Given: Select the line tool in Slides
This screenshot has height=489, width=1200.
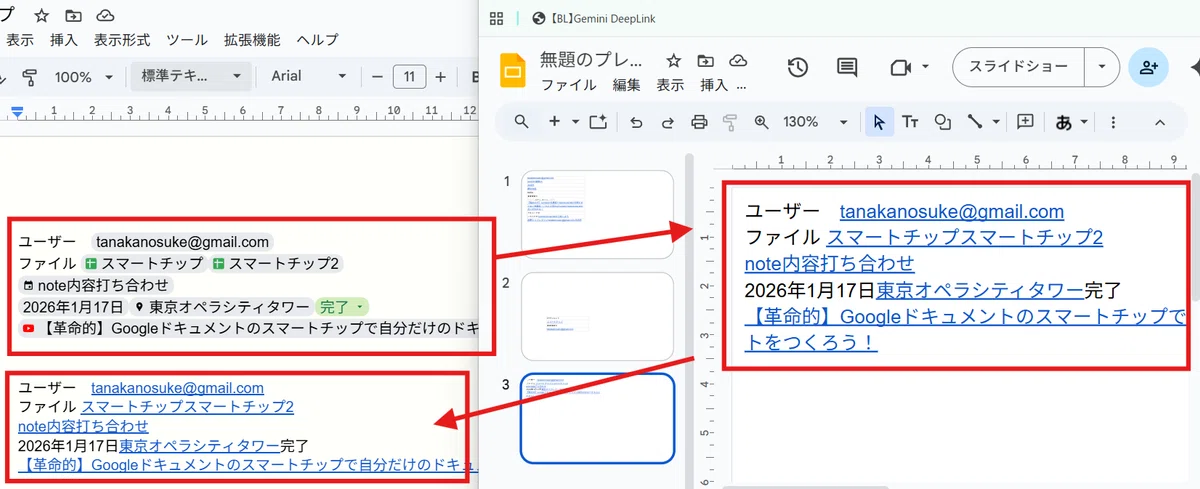Looking at the screenshot, I should 974,122.
